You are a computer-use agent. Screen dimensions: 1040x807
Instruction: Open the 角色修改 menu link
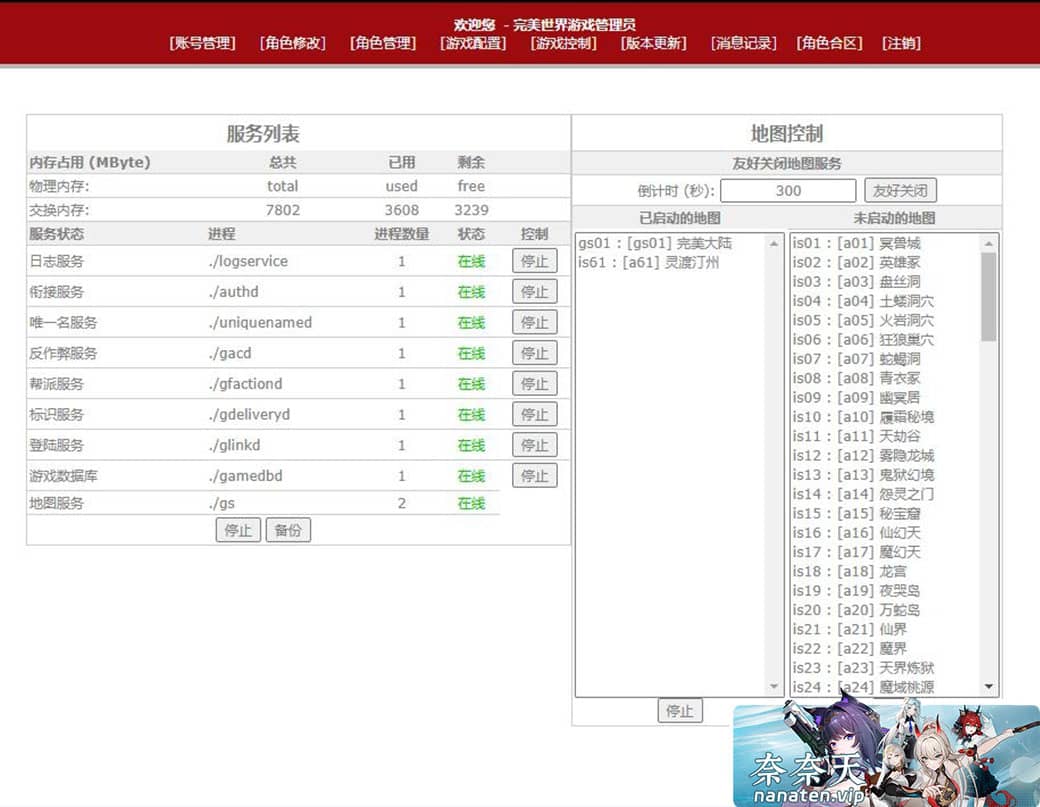pyautogui.click(x=292, y=43)
